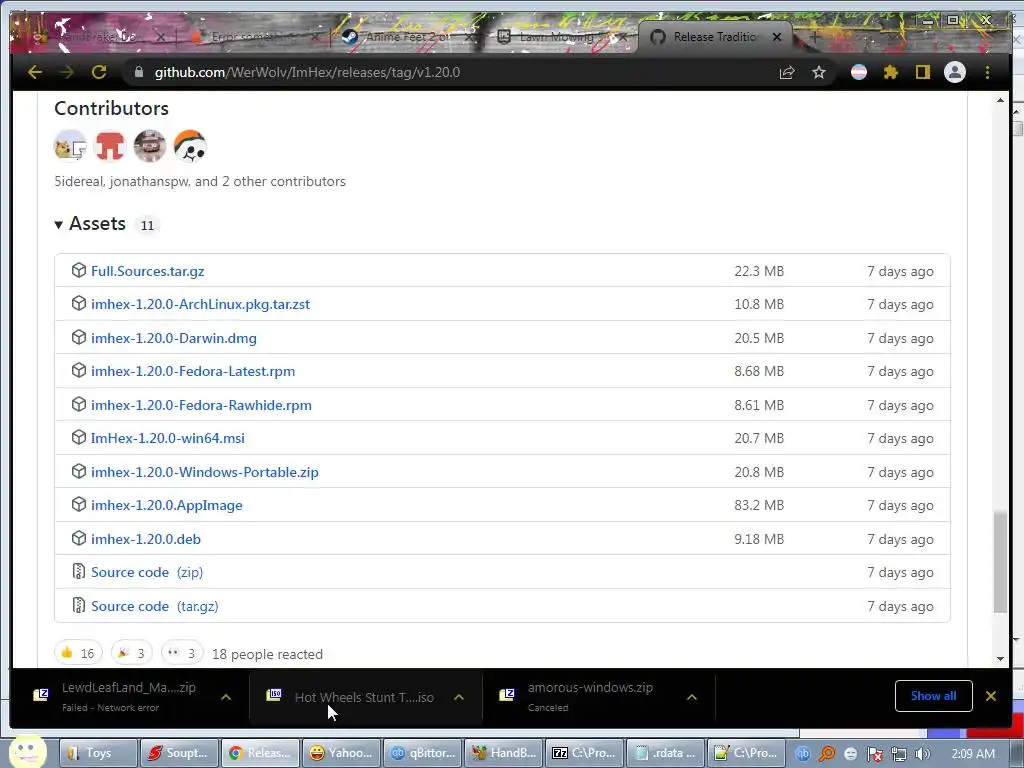Click the red pixel contributor avatar
Screen dimensions: 1024x768
coord(110,146)
